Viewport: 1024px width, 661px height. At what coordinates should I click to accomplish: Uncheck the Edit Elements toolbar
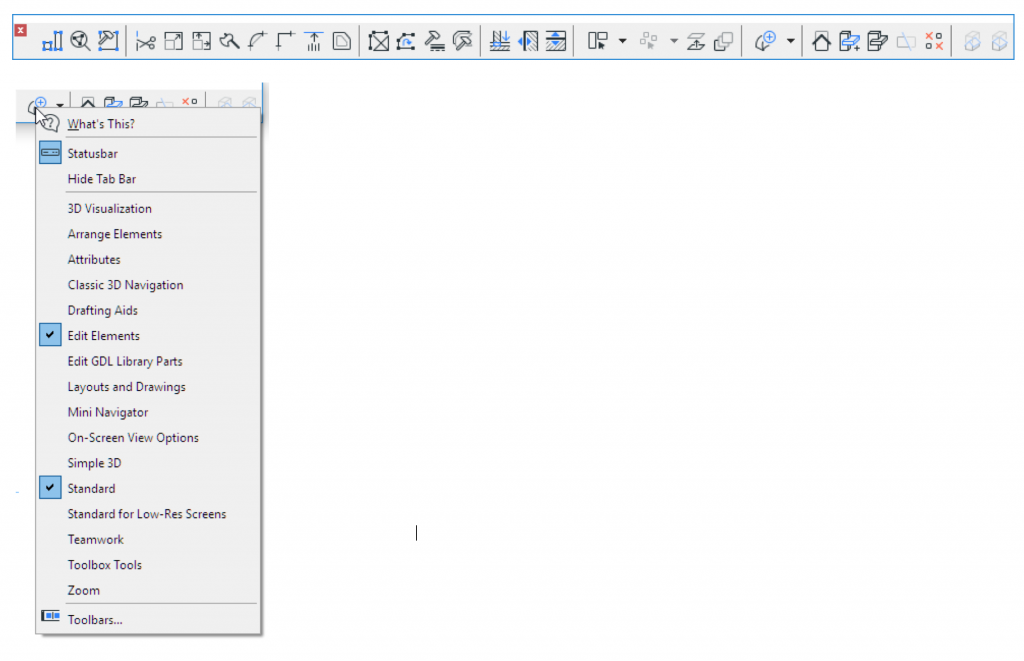coord(103,336)
